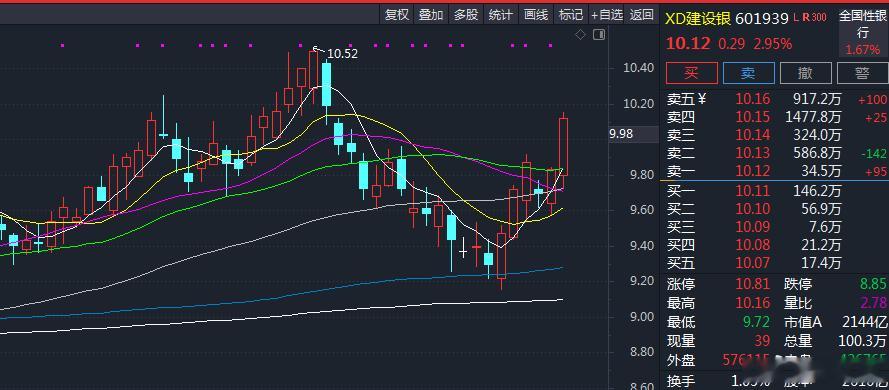This screenshot has height=390, width=889.
Task: Click 量比 value 2.78
Action: (x=873, y=303)
